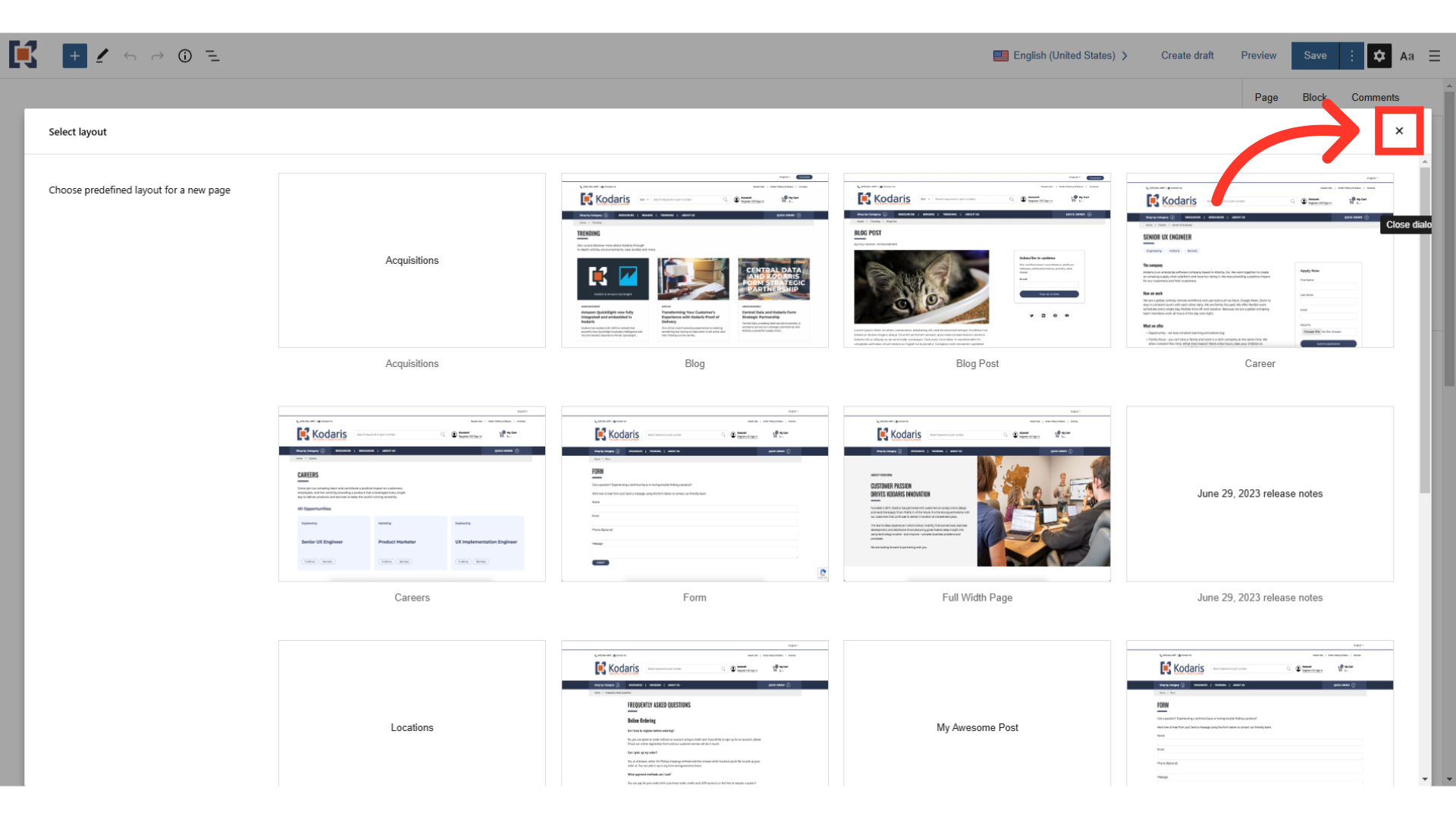Click the Preview link
Viewport: 1456px width, 819px height.
(x=1258, y=55)
